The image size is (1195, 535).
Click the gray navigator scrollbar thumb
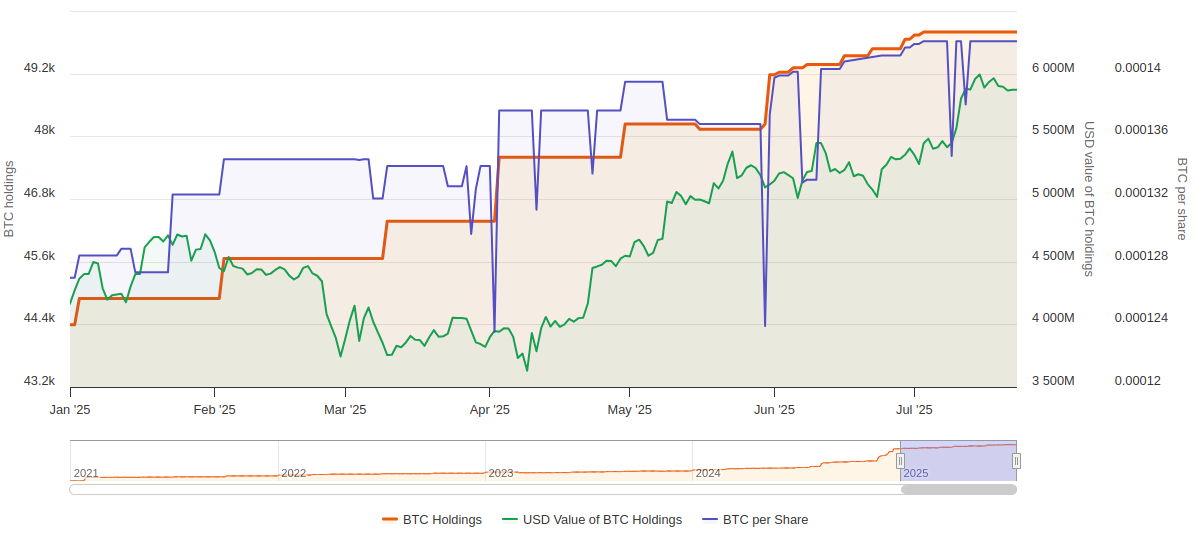(958, 490)
